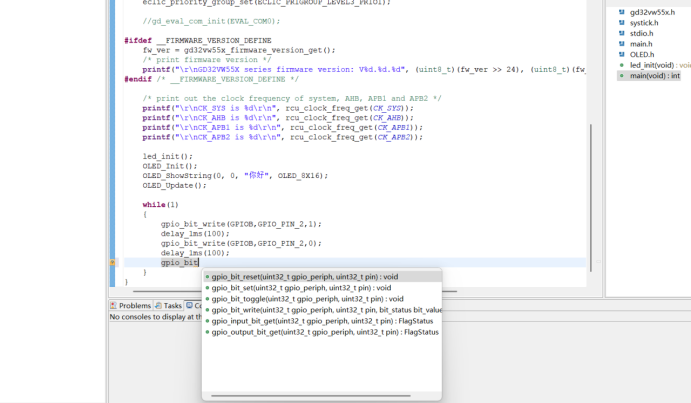Open gd32vw55x.h in outline

point(652,12)
